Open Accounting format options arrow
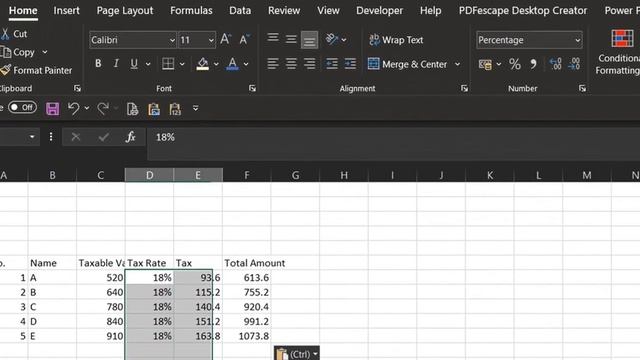Viewport: 640px width, 360px height. [x=499, y=64]
